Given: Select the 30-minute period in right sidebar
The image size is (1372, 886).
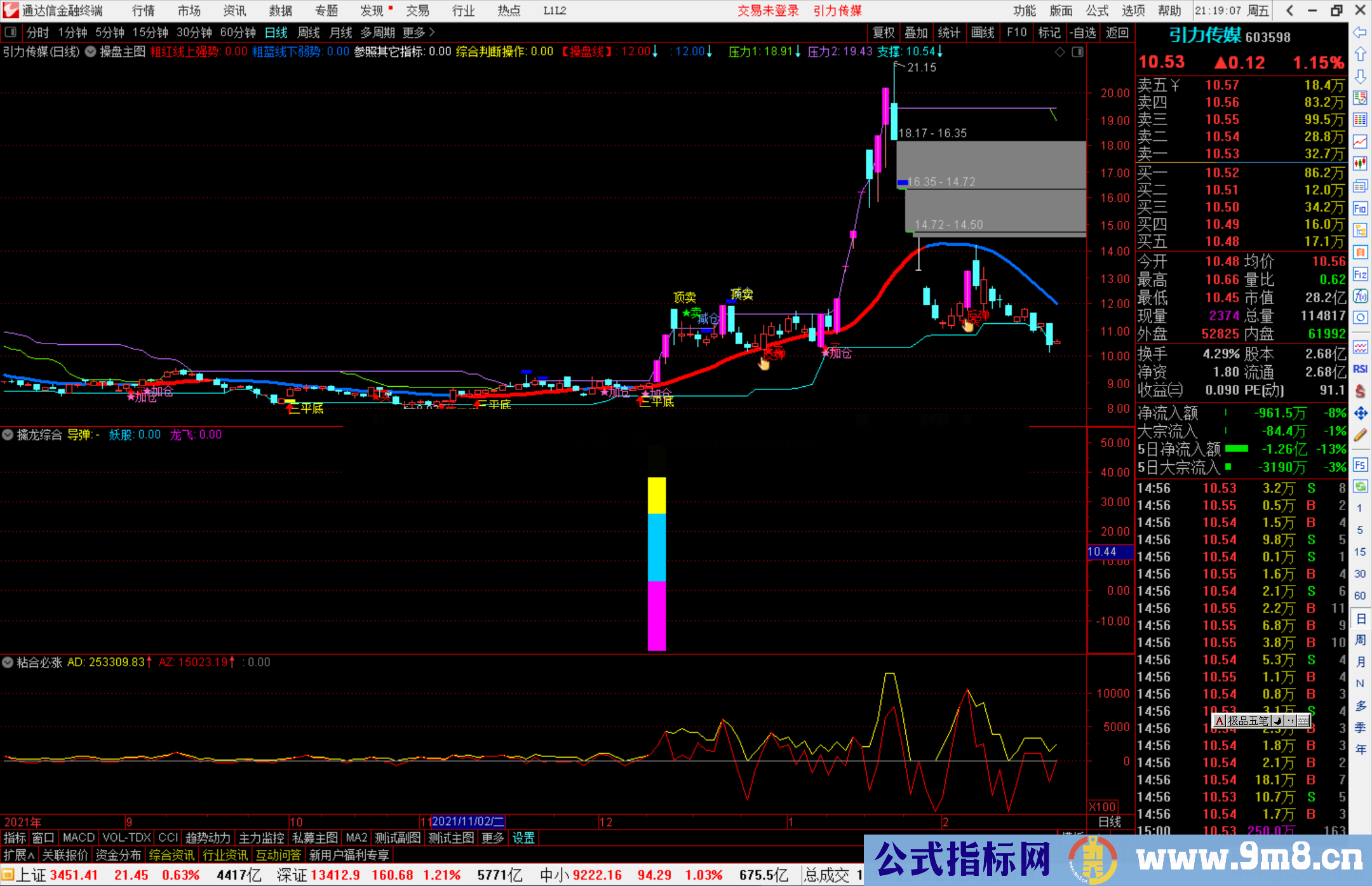Looking at the screenshot, I should point(1359,574).
